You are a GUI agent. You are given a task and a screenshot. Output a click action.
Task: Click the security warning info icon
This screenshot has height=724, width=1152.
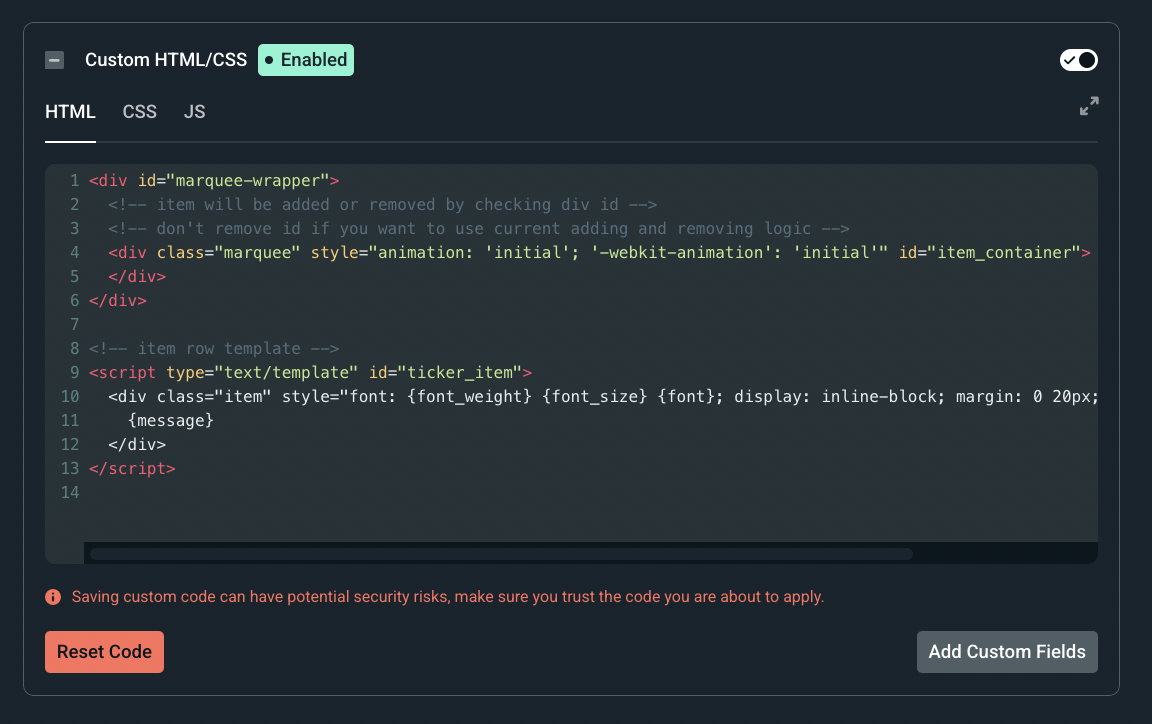pos(52,596)
